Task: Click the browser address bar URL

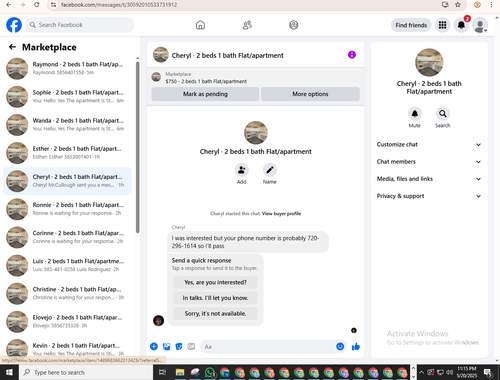Action: [119, 5]
